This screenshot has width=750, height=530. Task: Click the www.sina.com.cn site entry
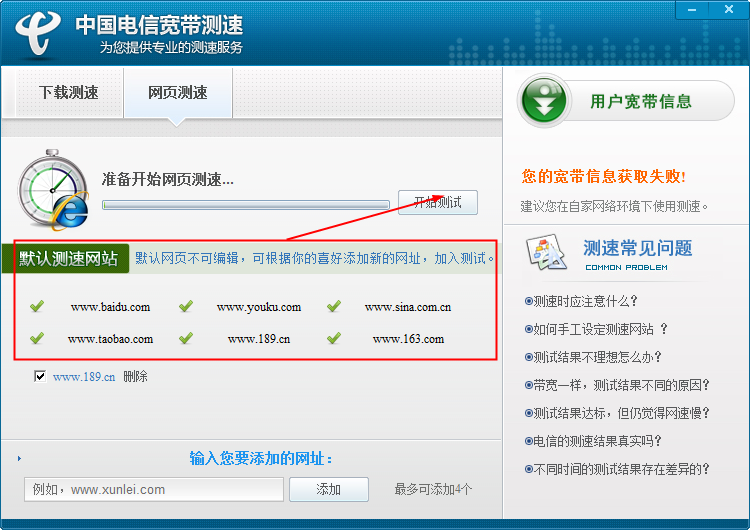coord(408,307)
